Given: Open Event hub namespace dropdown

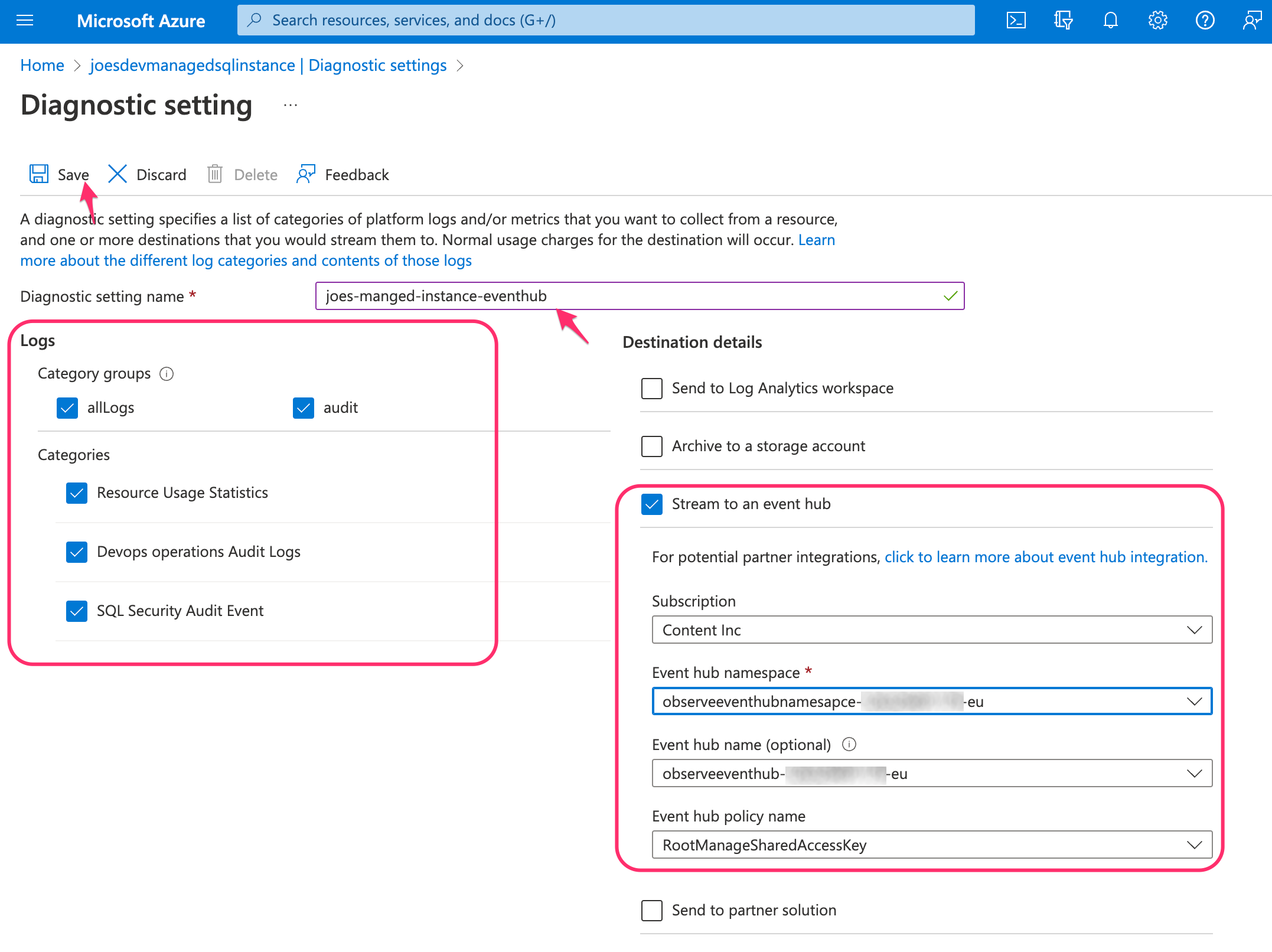Looking at the screenshot, I should tap(931, 702).
